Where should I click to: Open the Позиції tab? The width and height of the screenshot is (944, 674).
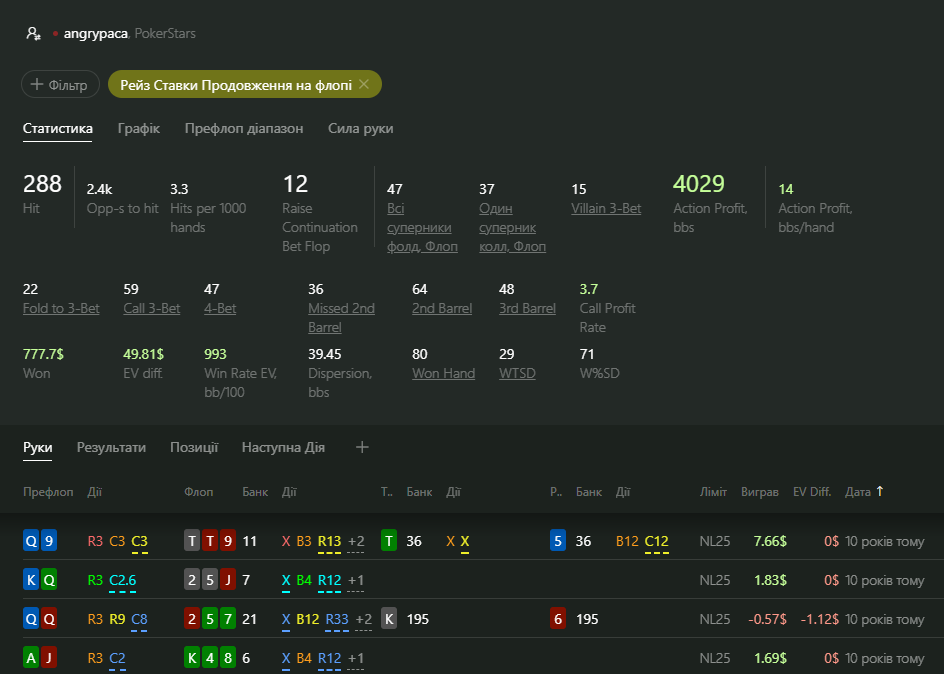point(194,447)
